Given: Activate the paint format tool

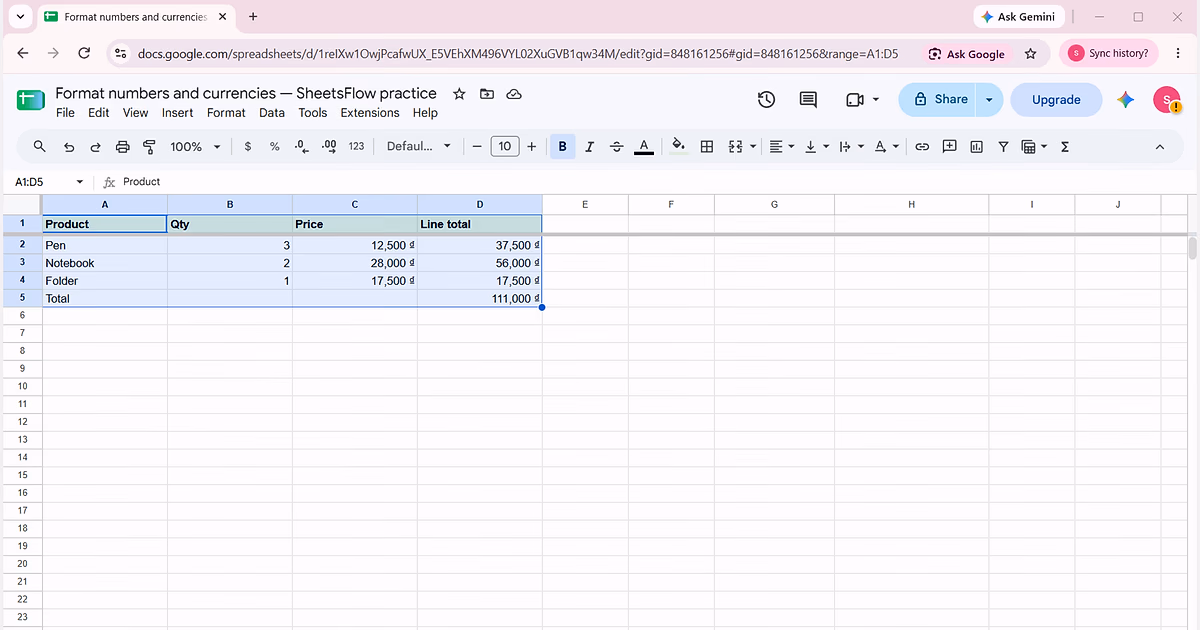Looking at the screenshot, I should tap(149, 146).
